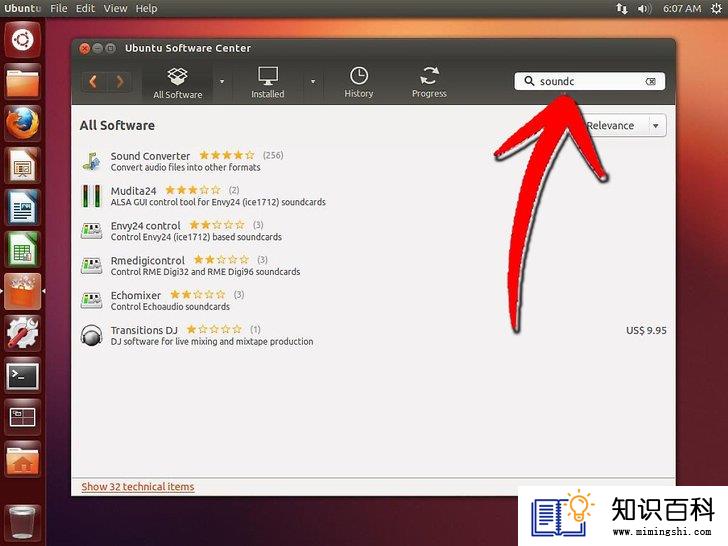The height and width of the screenshot is (546, 728).
Task: Open the All Software view
Action: point(177,83)
